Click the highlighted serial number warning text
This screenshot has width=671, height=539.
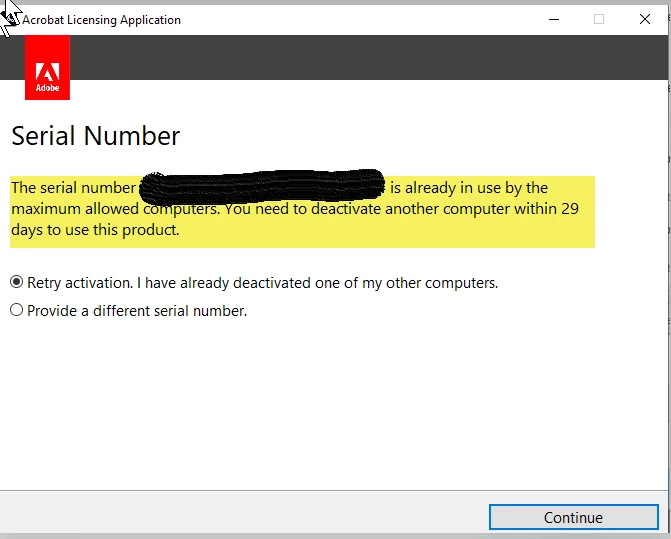pos(302,212)
